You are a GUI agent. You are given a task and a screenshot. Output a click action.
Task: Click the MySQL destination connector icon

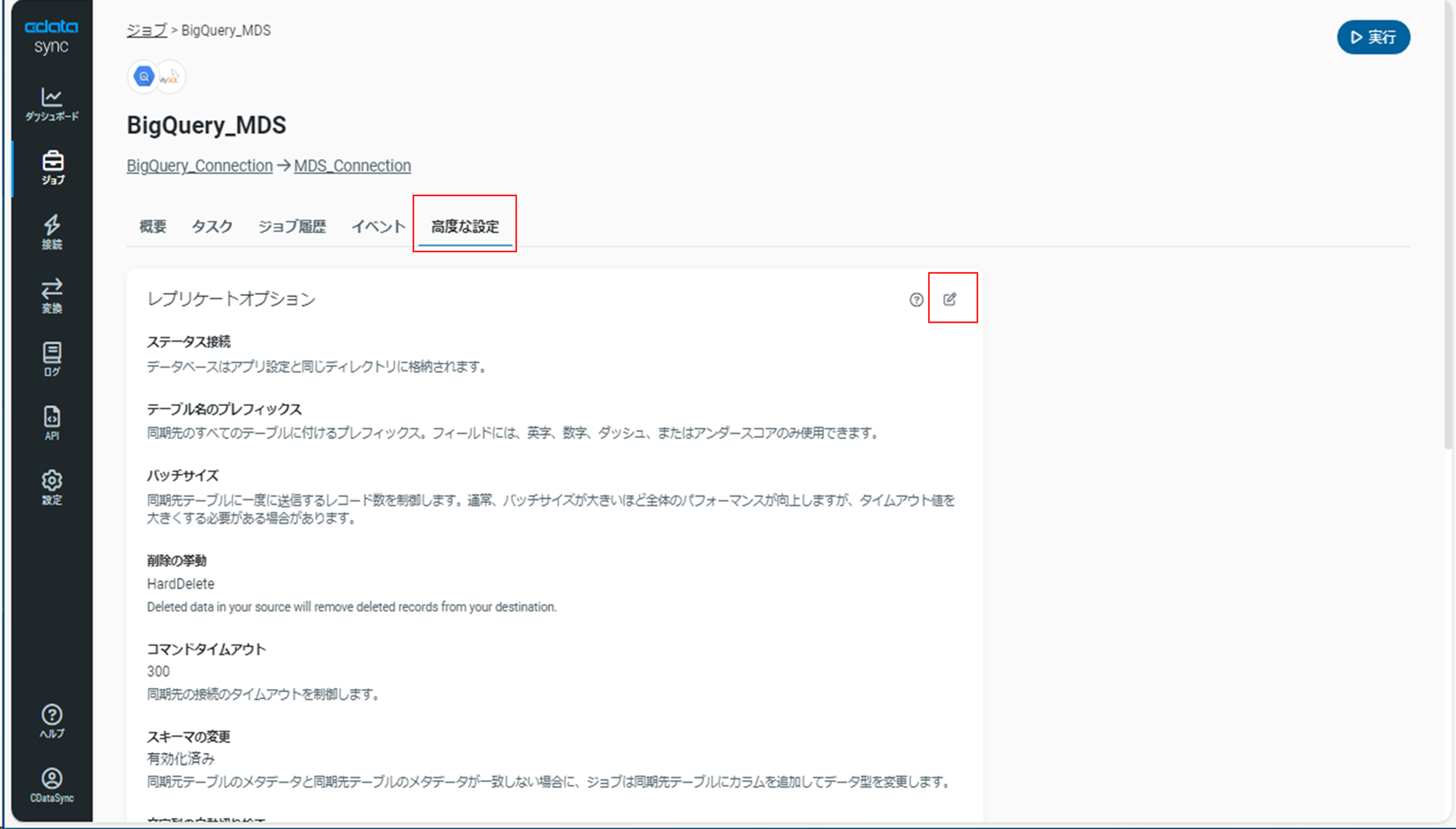pyautogui.click(x=171, y=76)
